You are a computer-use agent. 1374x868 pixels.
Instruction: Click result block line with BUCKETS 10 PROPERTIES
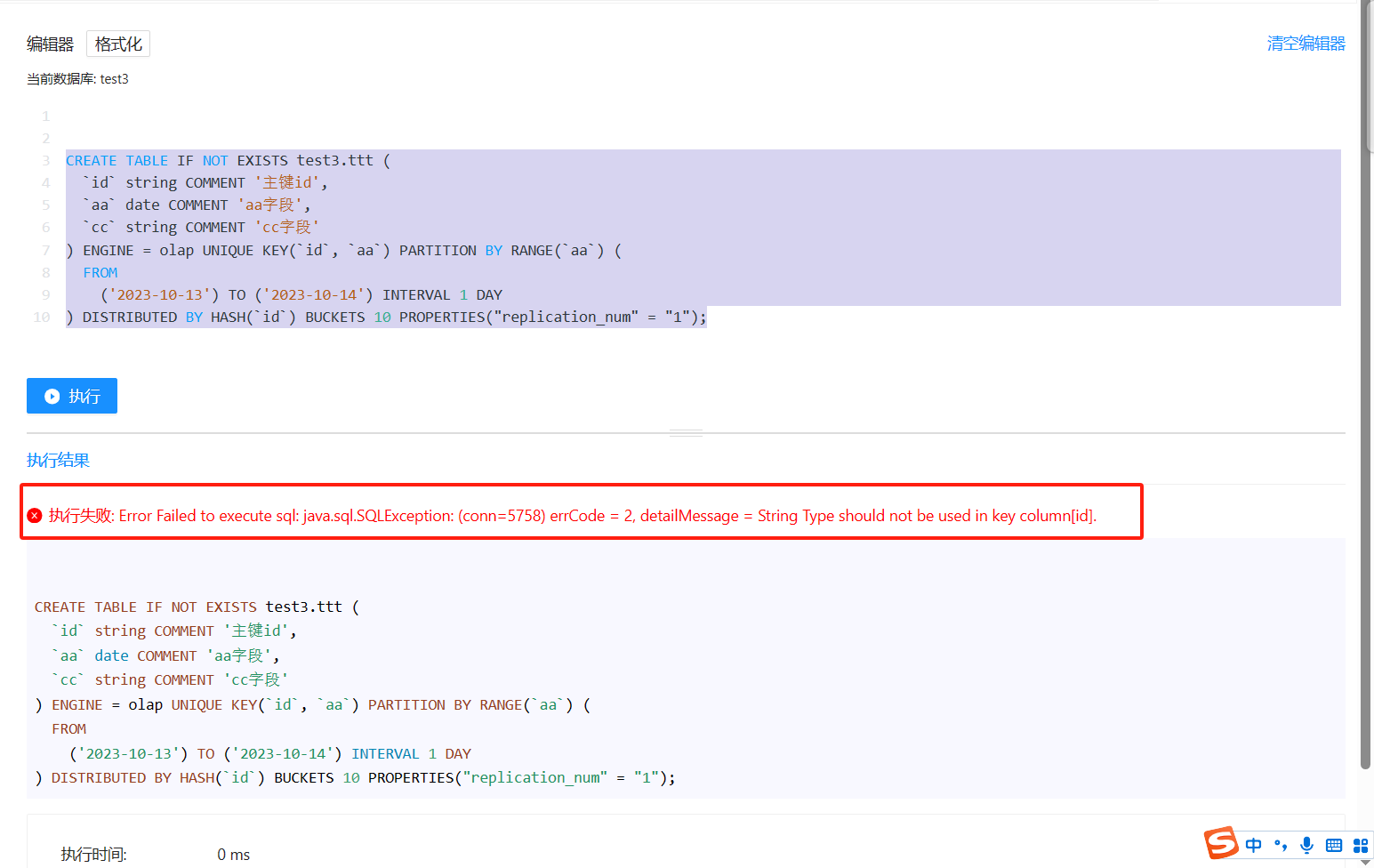click(355, 777)
